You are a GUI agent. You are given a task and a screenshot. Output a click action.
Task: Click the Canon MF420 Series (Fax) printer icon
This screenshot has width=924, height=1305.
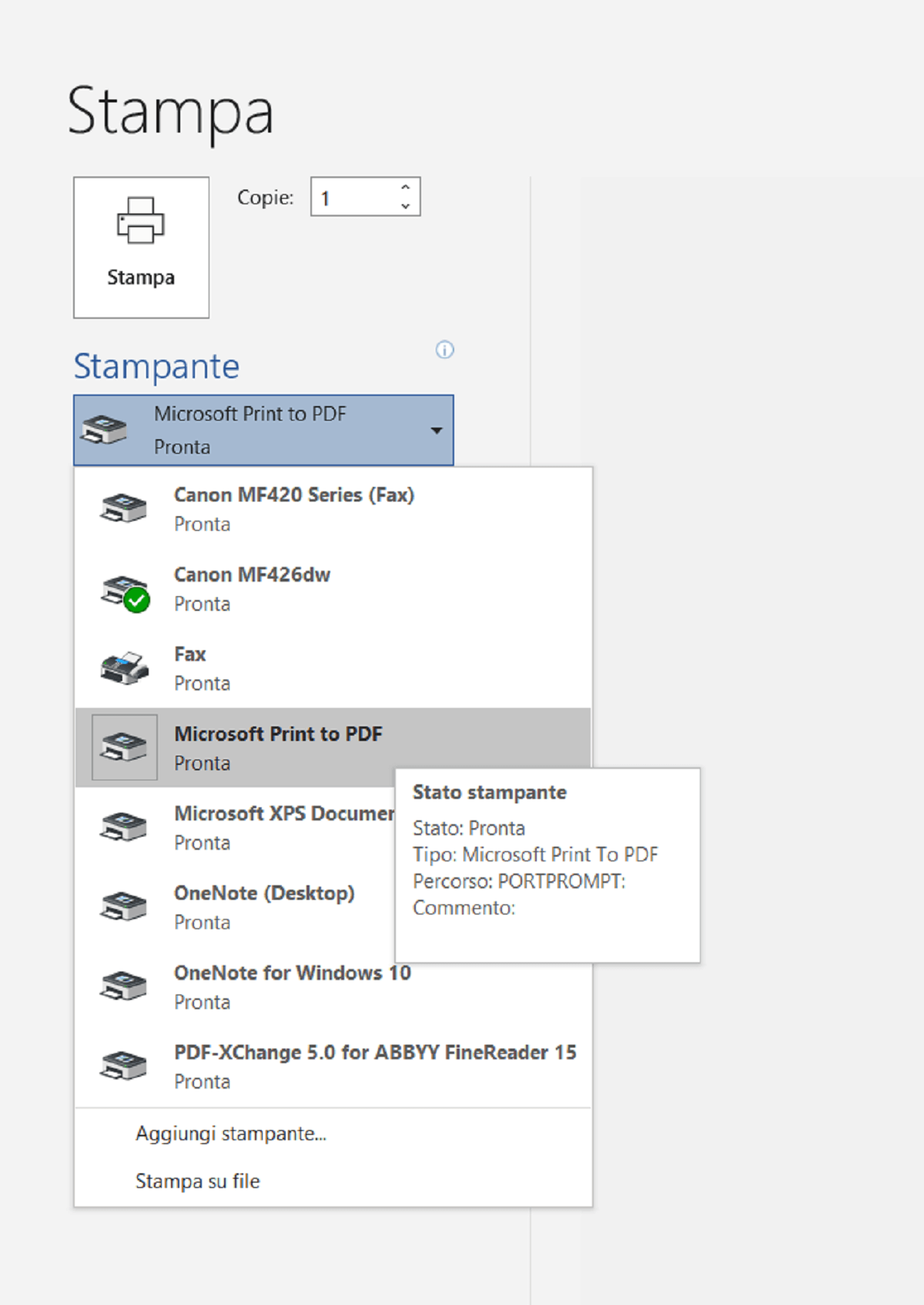(123, 508)
